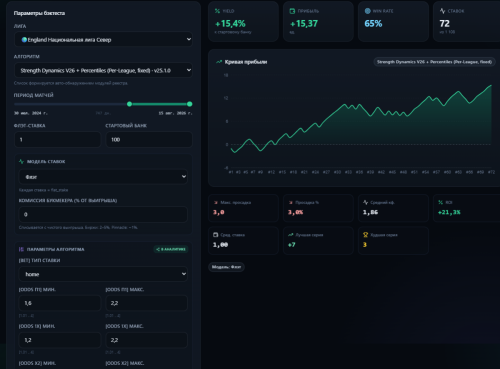Screen dimensions: 500x369
Task: Click the ROI value +21,3%
Action: [x=449, y=212]
